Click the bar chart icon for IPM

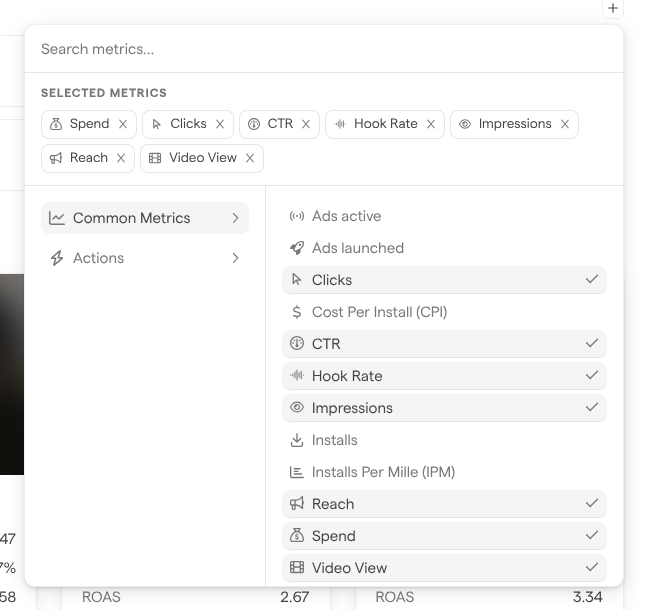[297, 472]
